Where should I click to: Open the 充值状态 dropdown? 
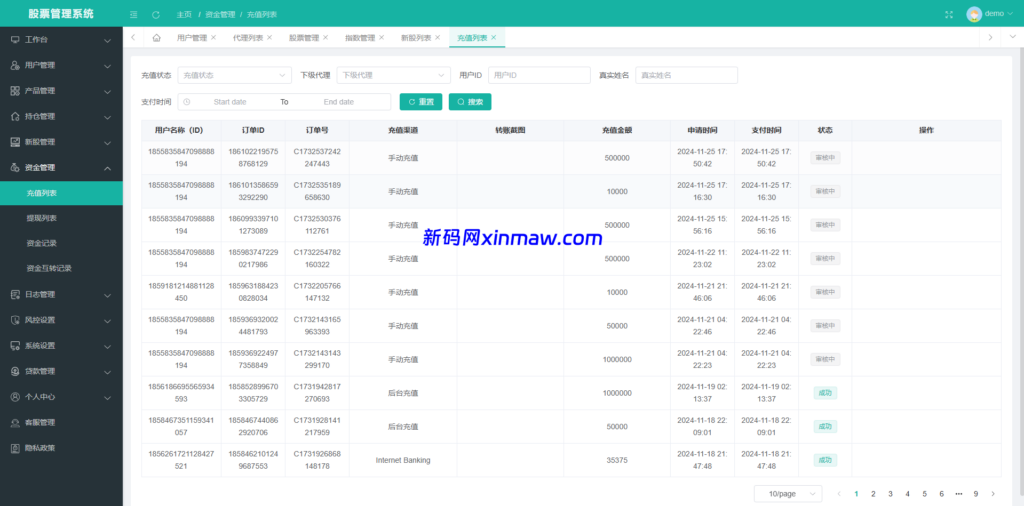pyautogui.click(x=234, y=75)
